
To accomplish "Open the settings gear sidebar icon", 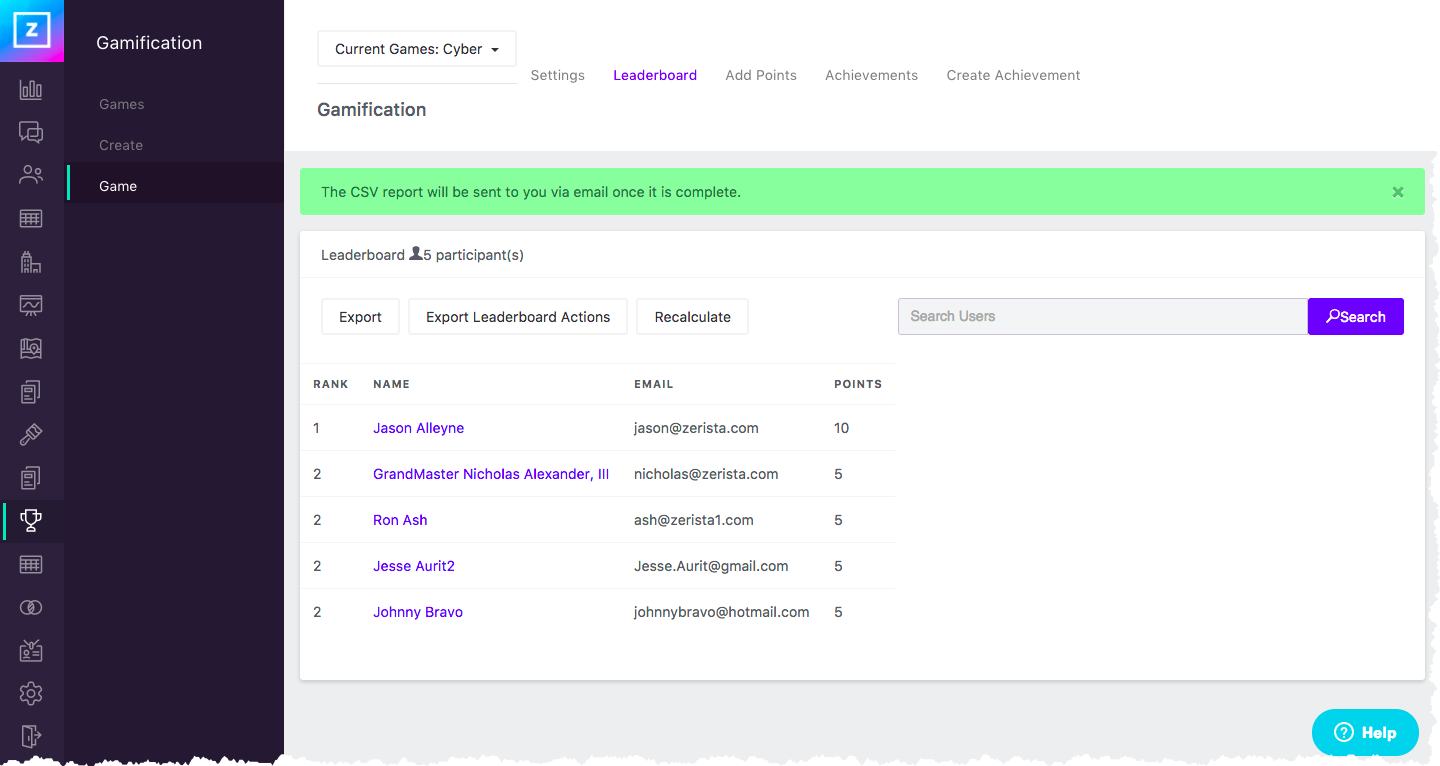I will click(31, 693).
